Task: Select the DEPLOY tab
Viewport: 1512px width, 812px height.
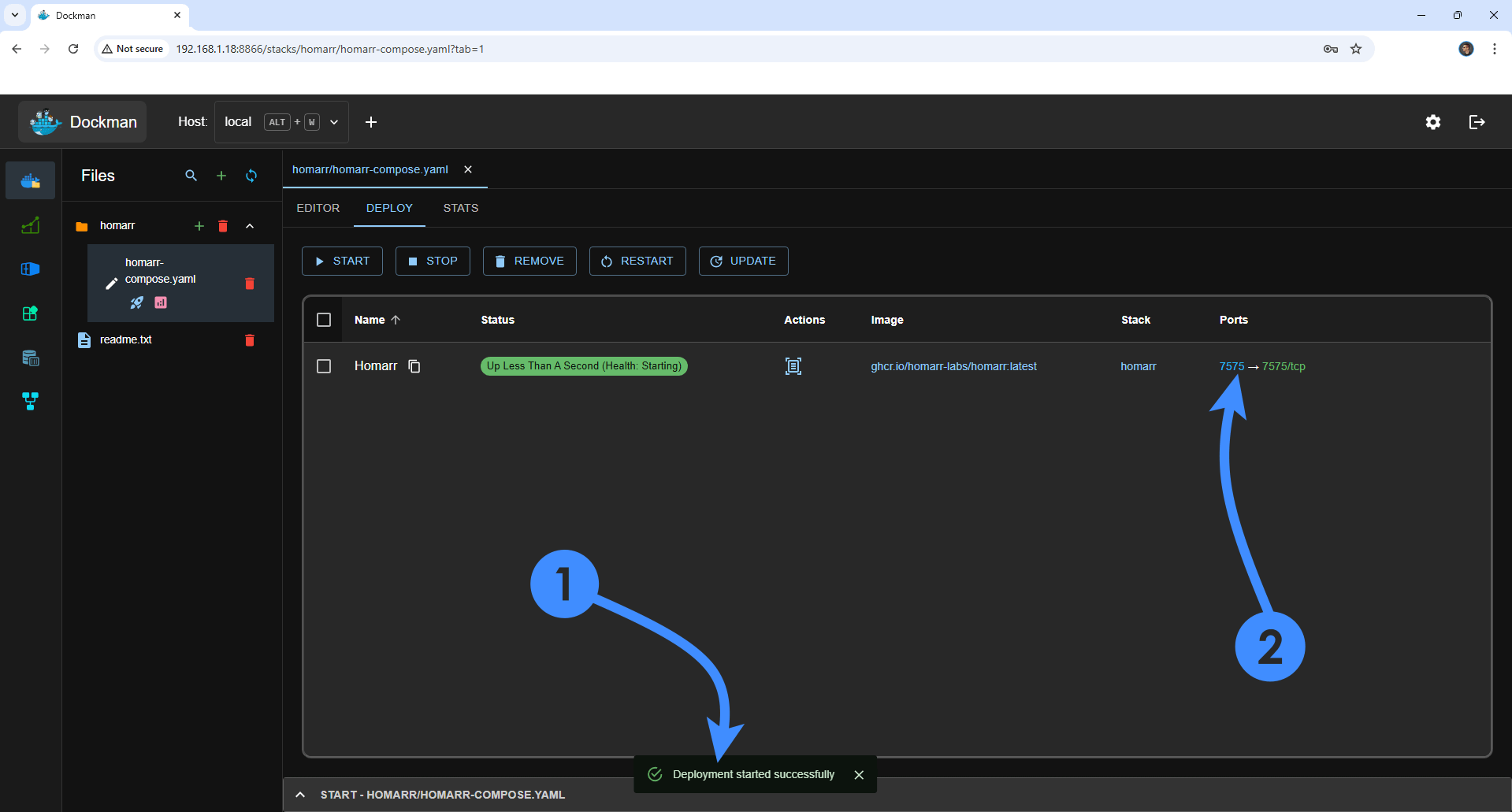Action: (x=389, y=208)
